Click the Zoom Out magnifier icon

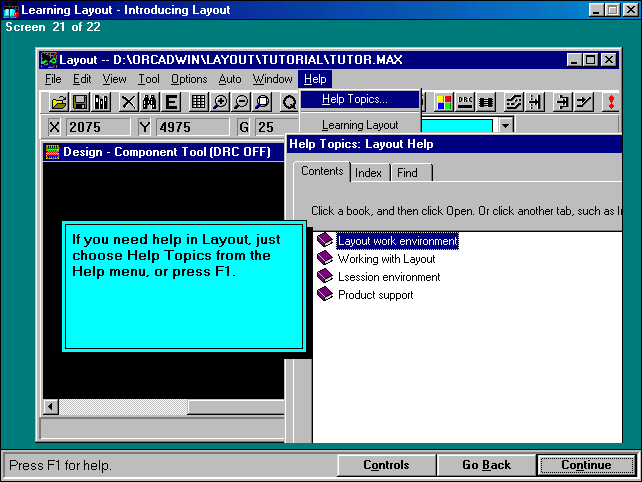point(241,102)
